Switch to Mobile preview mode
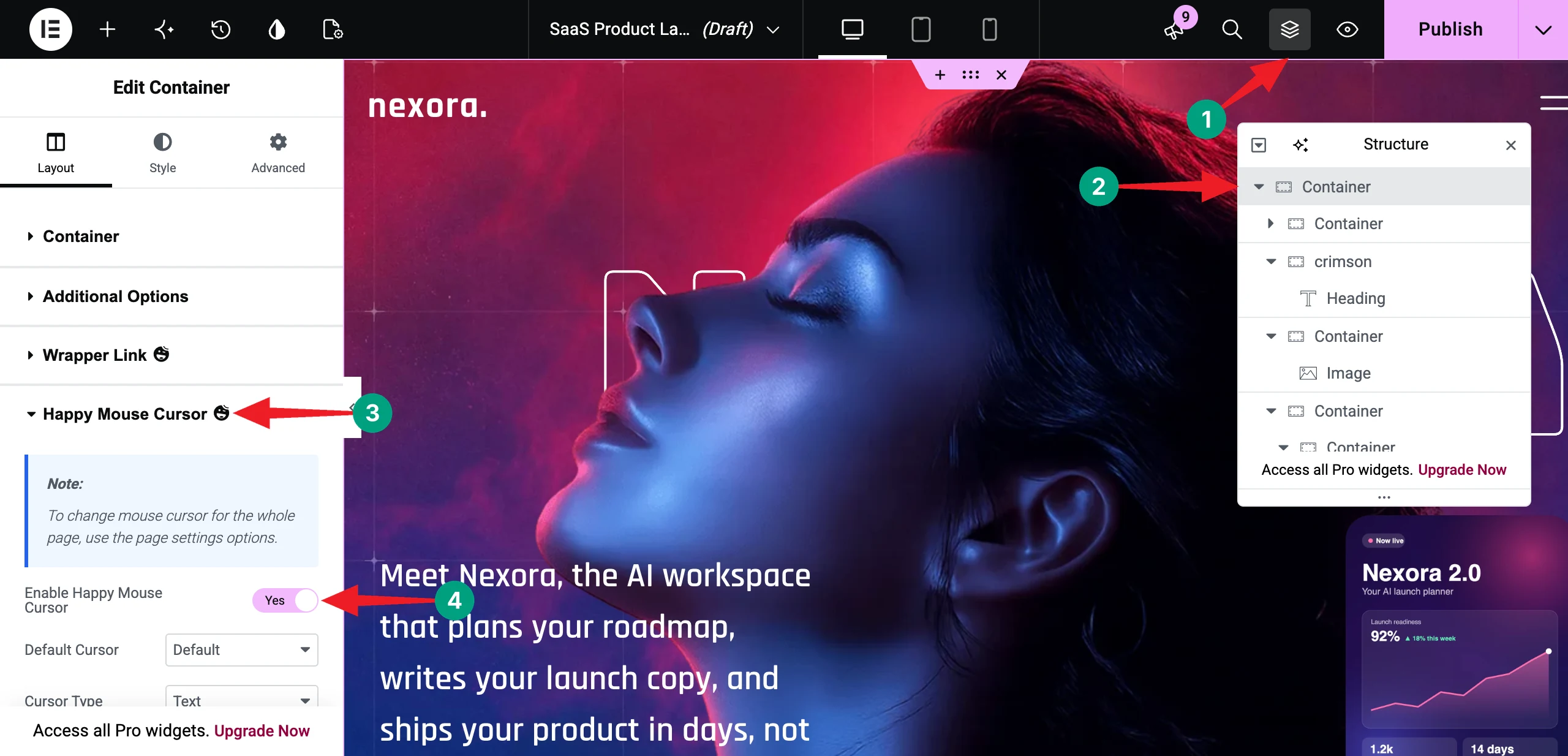Image resolution: width=1568 pixels, height=756 pixels. coord(989,29)
